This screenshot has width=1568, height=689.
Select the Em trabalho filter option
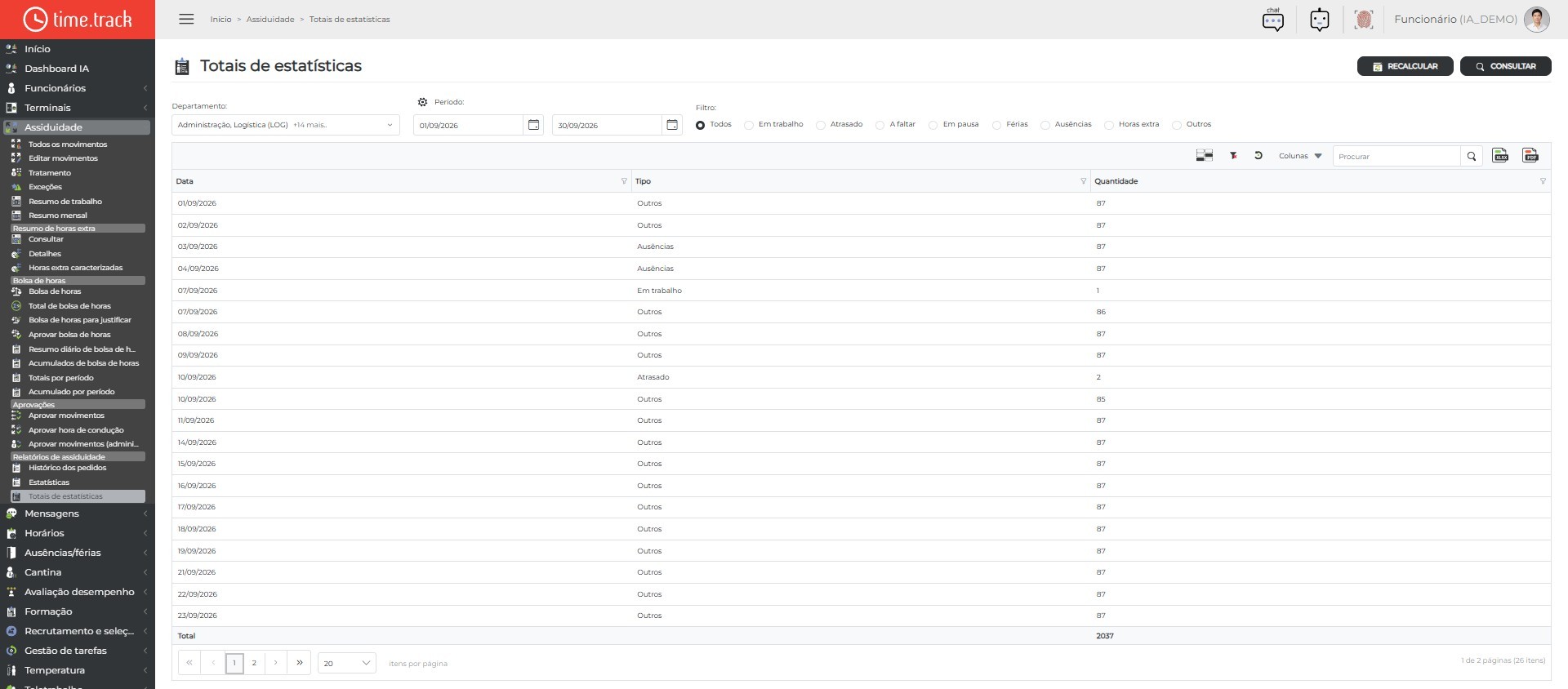tap(749, 125)
